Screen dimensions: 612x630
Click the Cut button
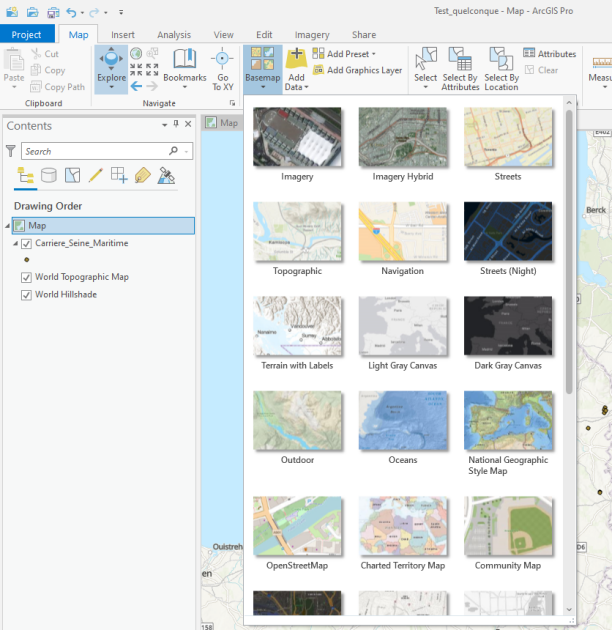(45, 54)
